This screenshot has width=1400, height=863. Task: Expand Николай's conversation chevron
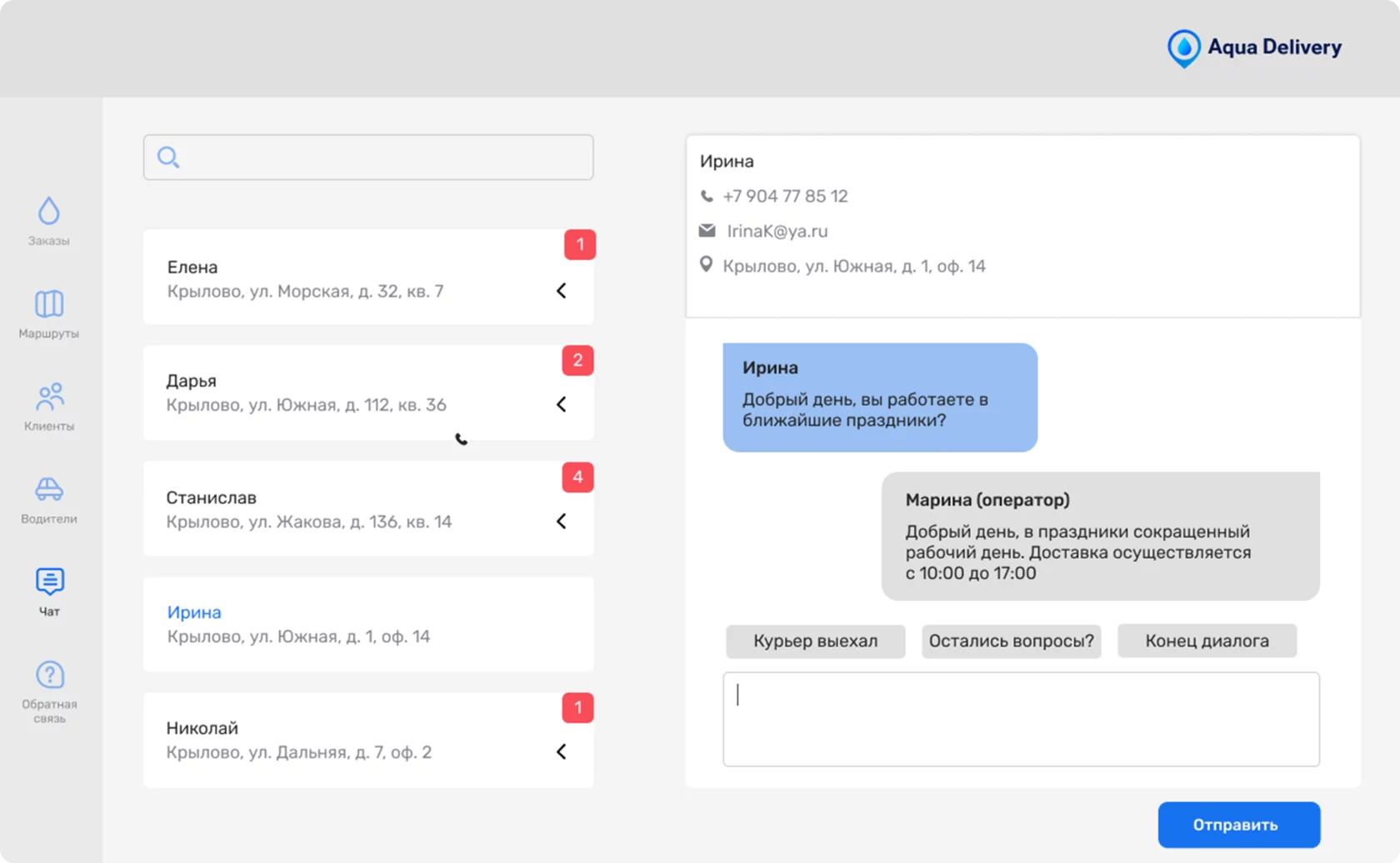coord(562,751)
